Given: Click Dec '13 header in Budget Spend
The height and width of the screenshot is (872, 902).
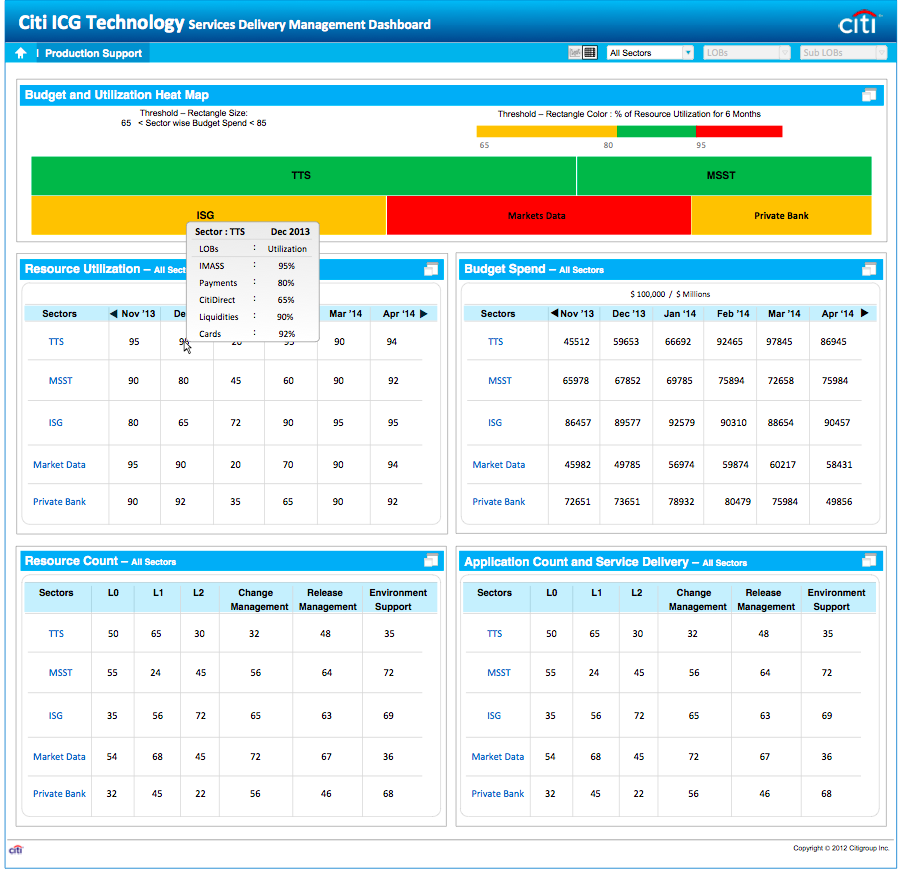Looking at the screenshot, I should (x=629, y=313).
